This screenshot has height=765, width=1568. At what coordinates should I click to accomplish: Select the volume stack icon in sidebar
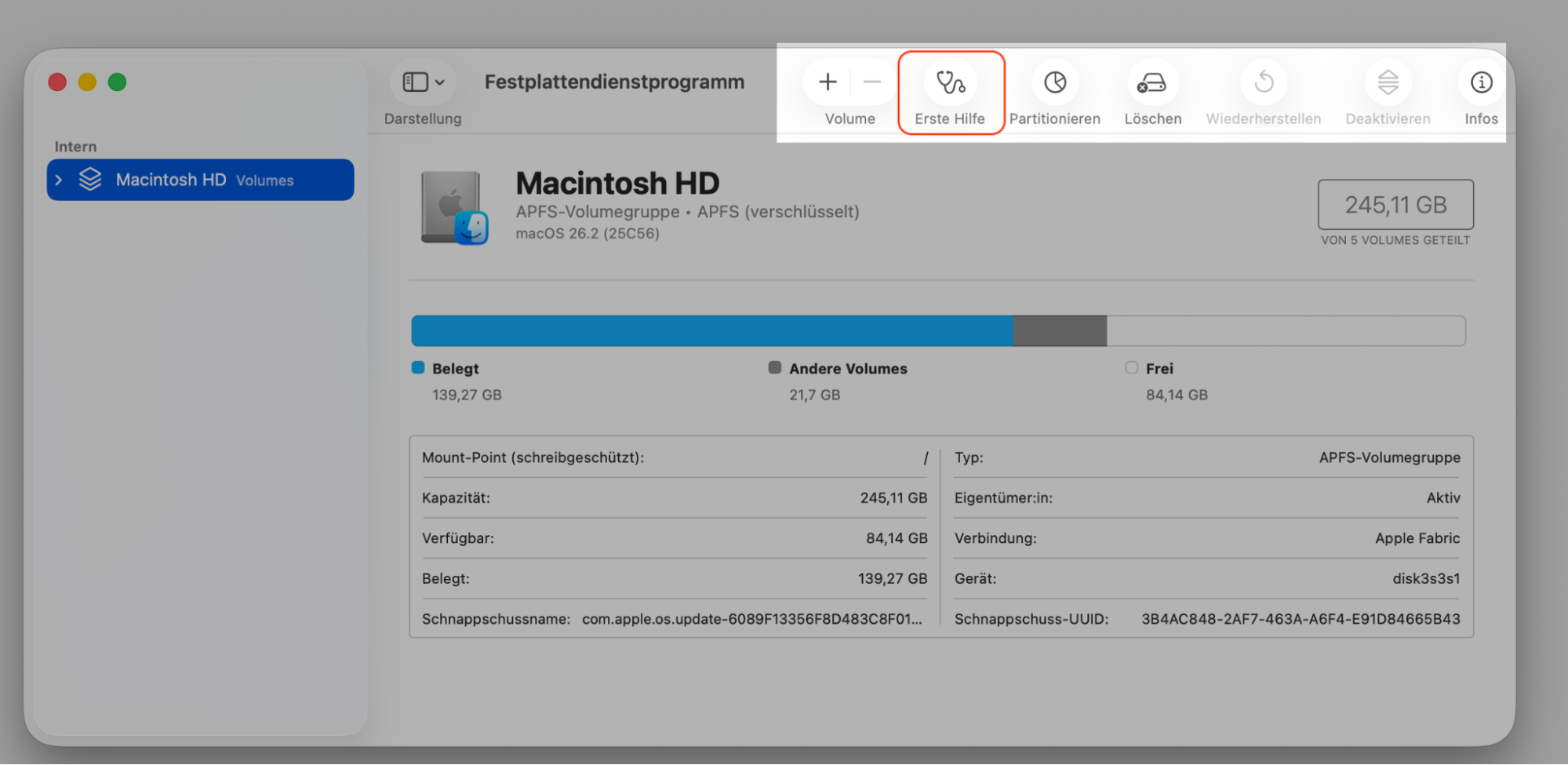[x=90, y=180]
